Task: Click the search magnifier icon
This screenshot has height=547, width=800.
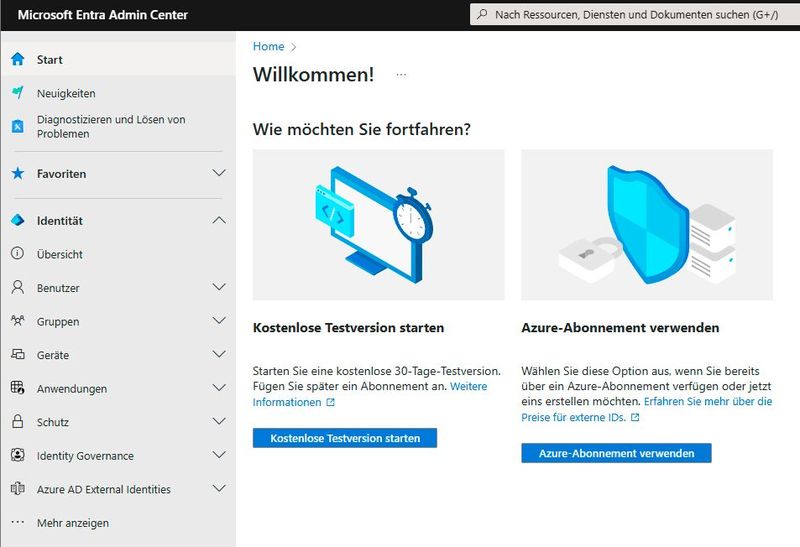Action: click(x=482, y=14)
